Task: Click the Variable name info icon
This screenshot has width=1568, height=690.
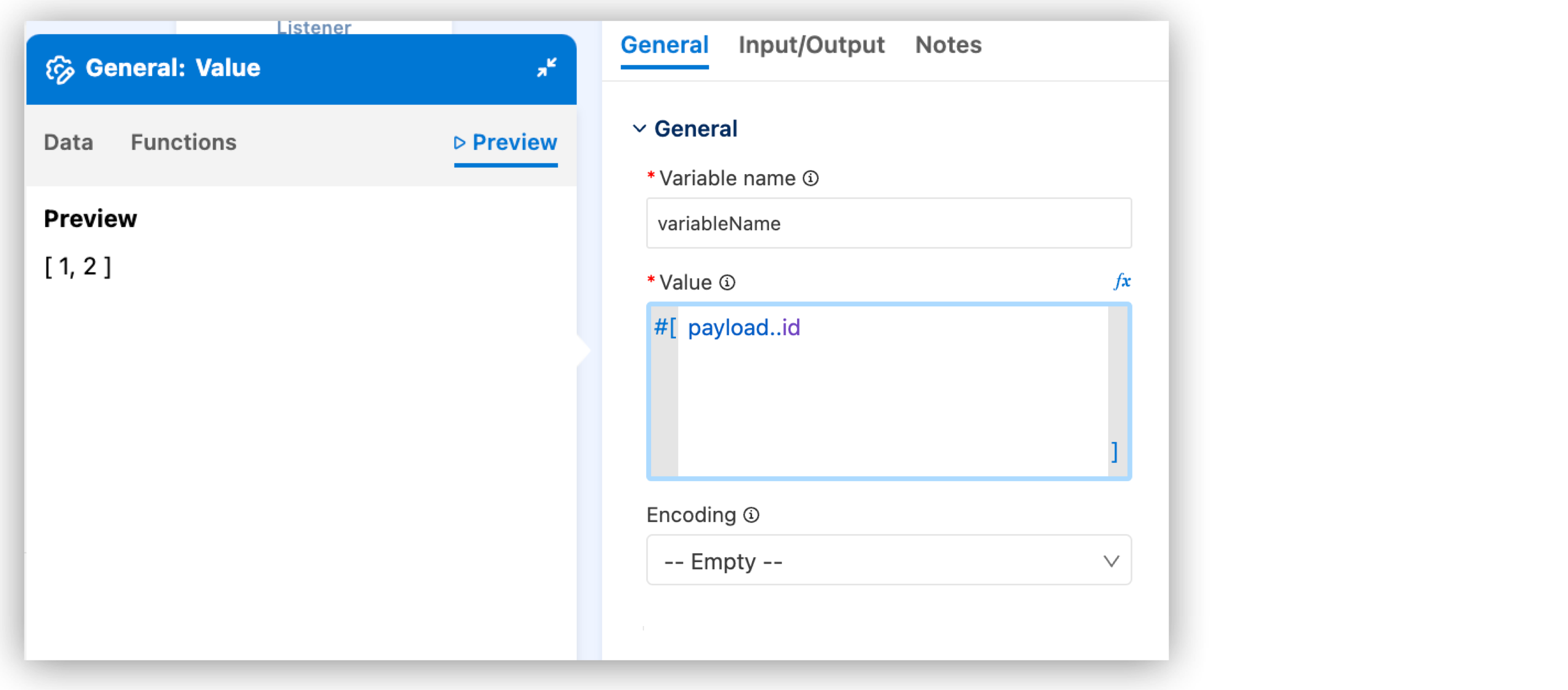Action: (810, 178)
